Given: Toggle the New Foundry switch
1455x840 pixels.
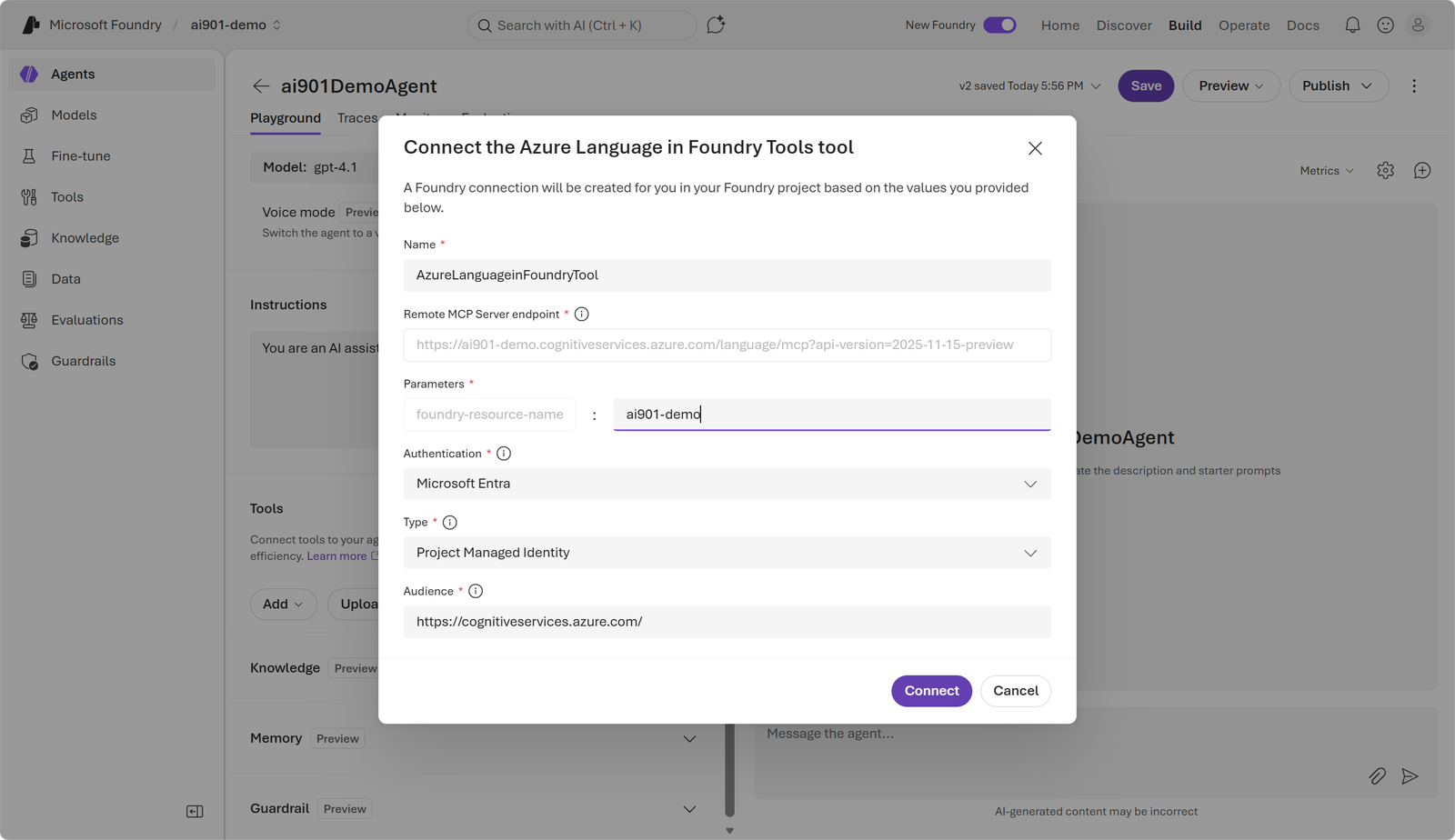Looking at the screenshot, I should pyautogui.click(x=999, y=25).
